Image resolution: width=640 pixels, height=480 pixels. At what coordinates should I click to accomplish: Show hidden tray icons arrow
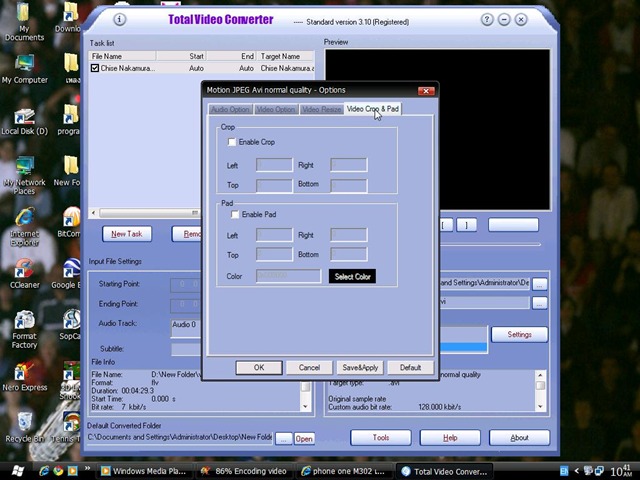click(576, 471)
